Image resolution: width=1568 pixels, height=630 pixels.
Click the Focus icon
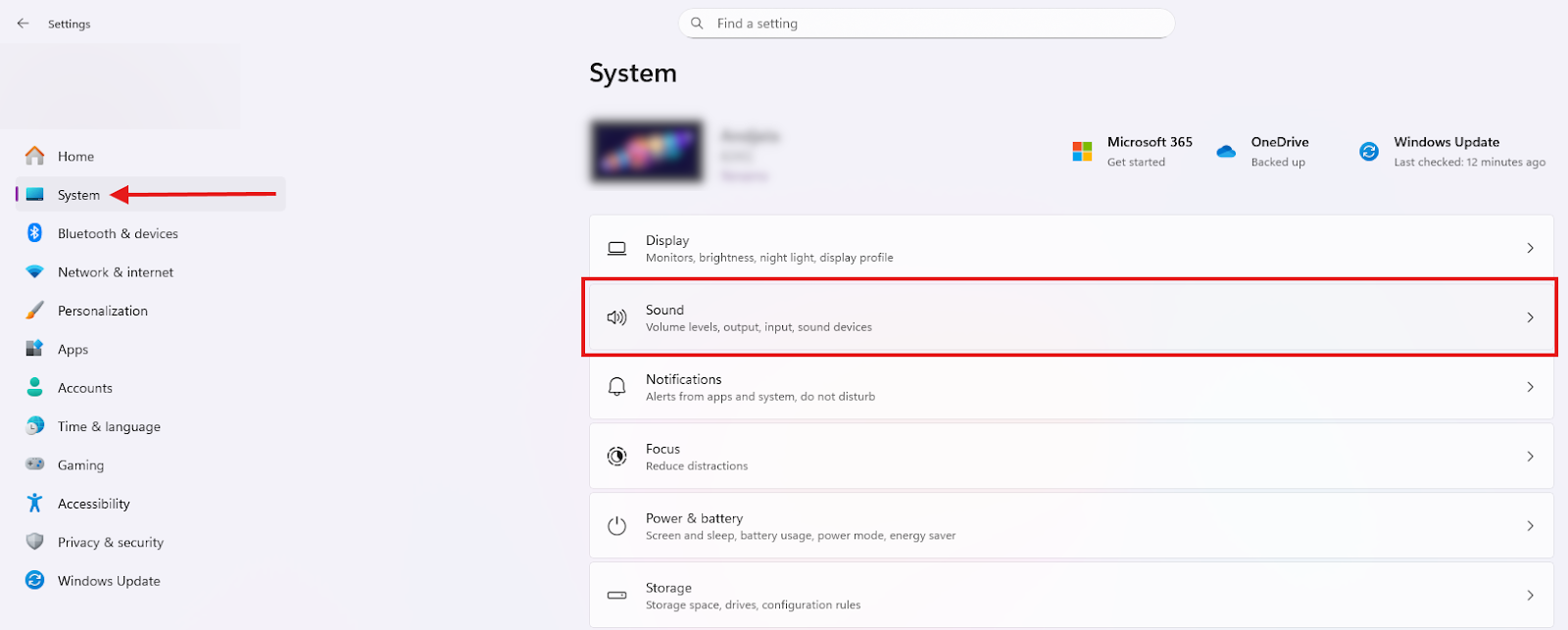click(616, 457)
